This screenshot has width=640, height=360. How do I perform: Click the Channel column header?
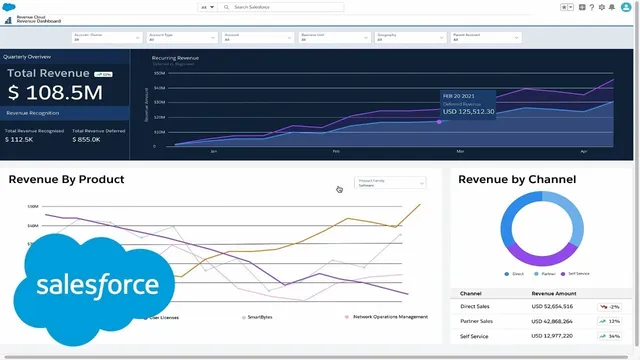[x=471, y=293]
